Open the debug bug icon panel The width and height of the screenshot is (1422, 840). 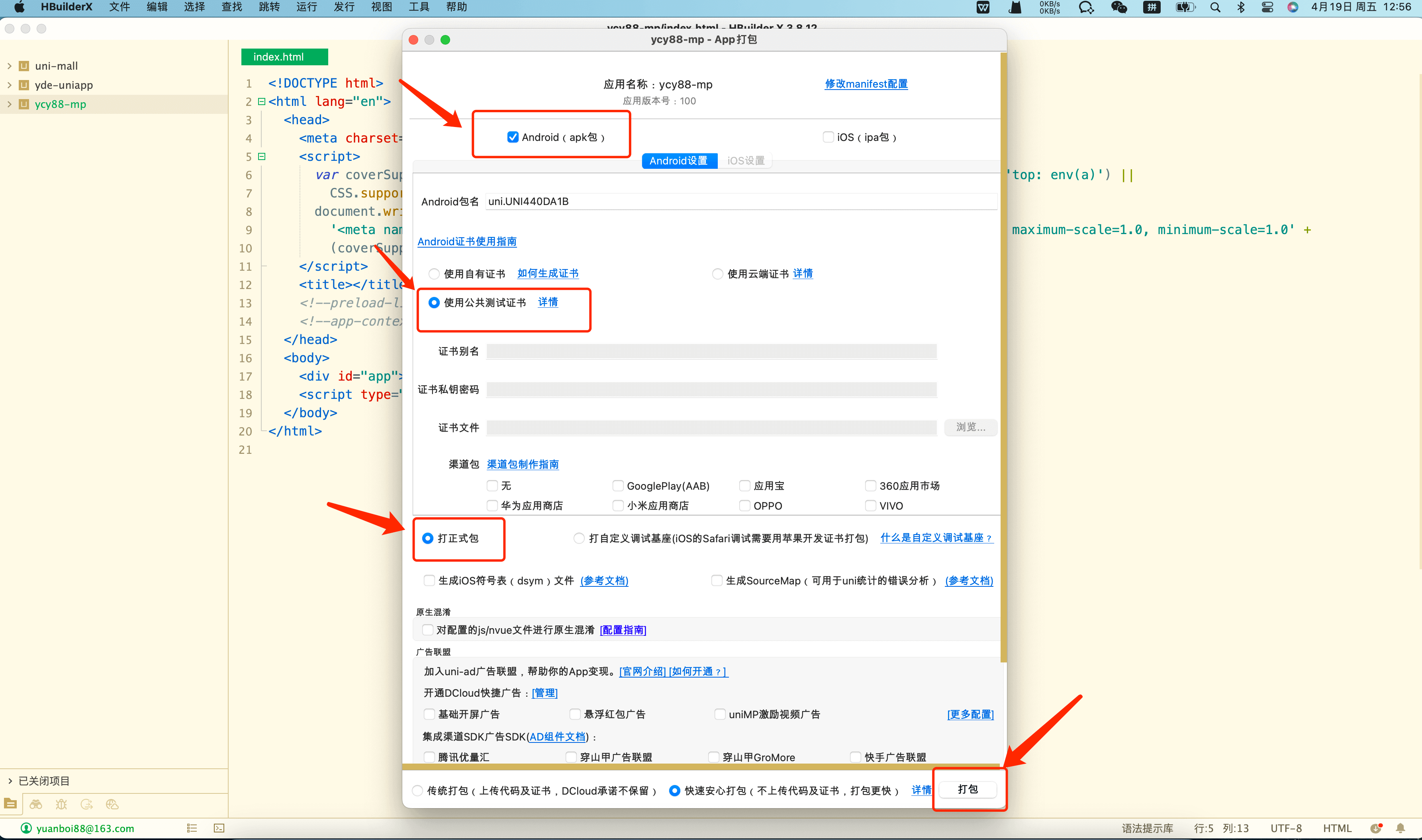(61, 804)
